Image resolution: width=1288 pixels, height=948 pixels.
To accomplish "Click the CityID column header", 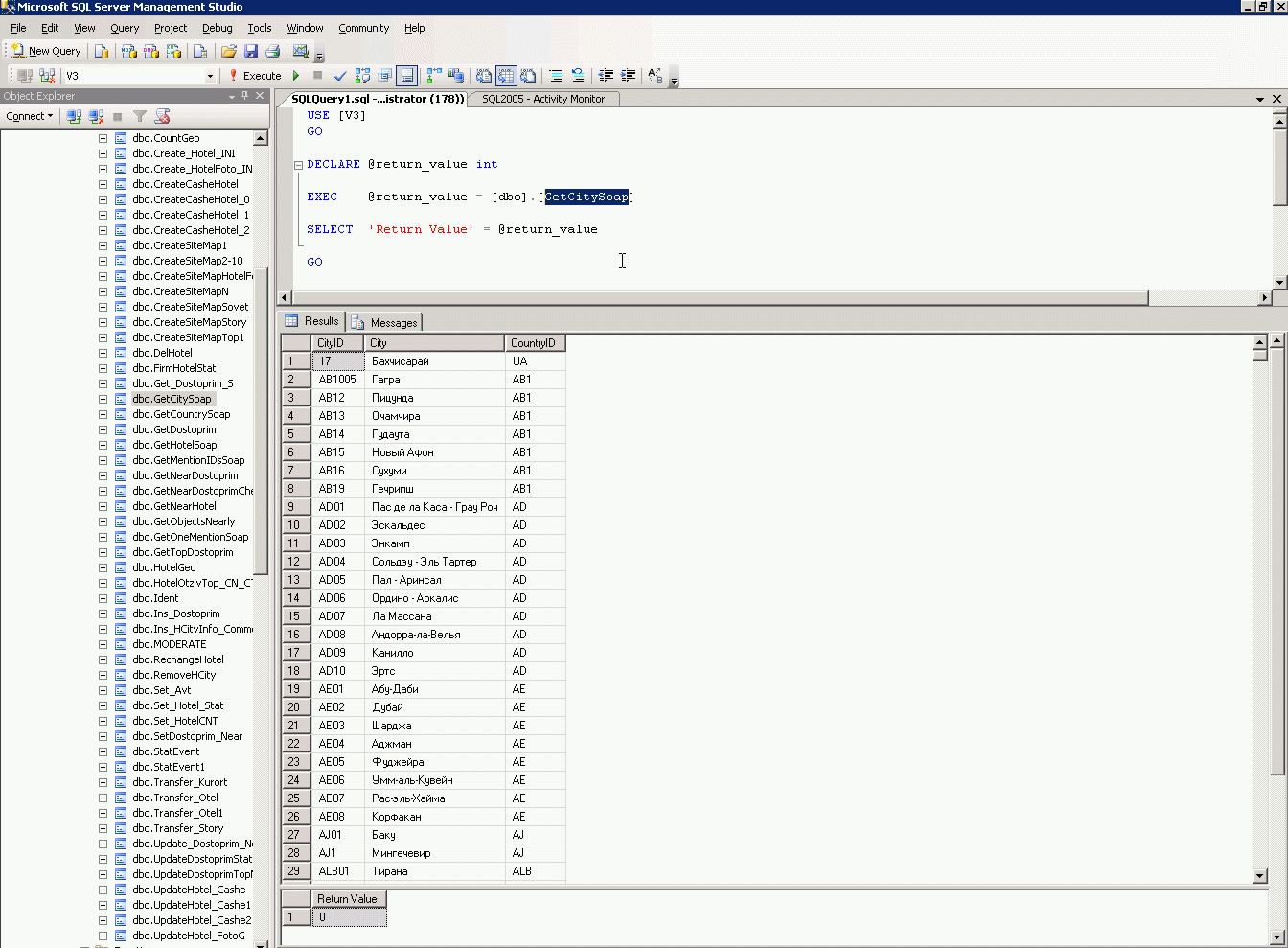I will coord(338,343).
